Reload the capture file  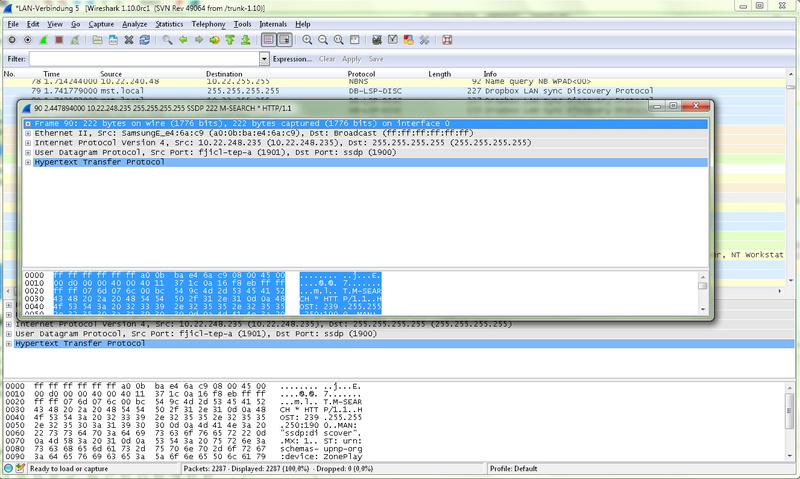pyautogui.click(x=145, y=40)
